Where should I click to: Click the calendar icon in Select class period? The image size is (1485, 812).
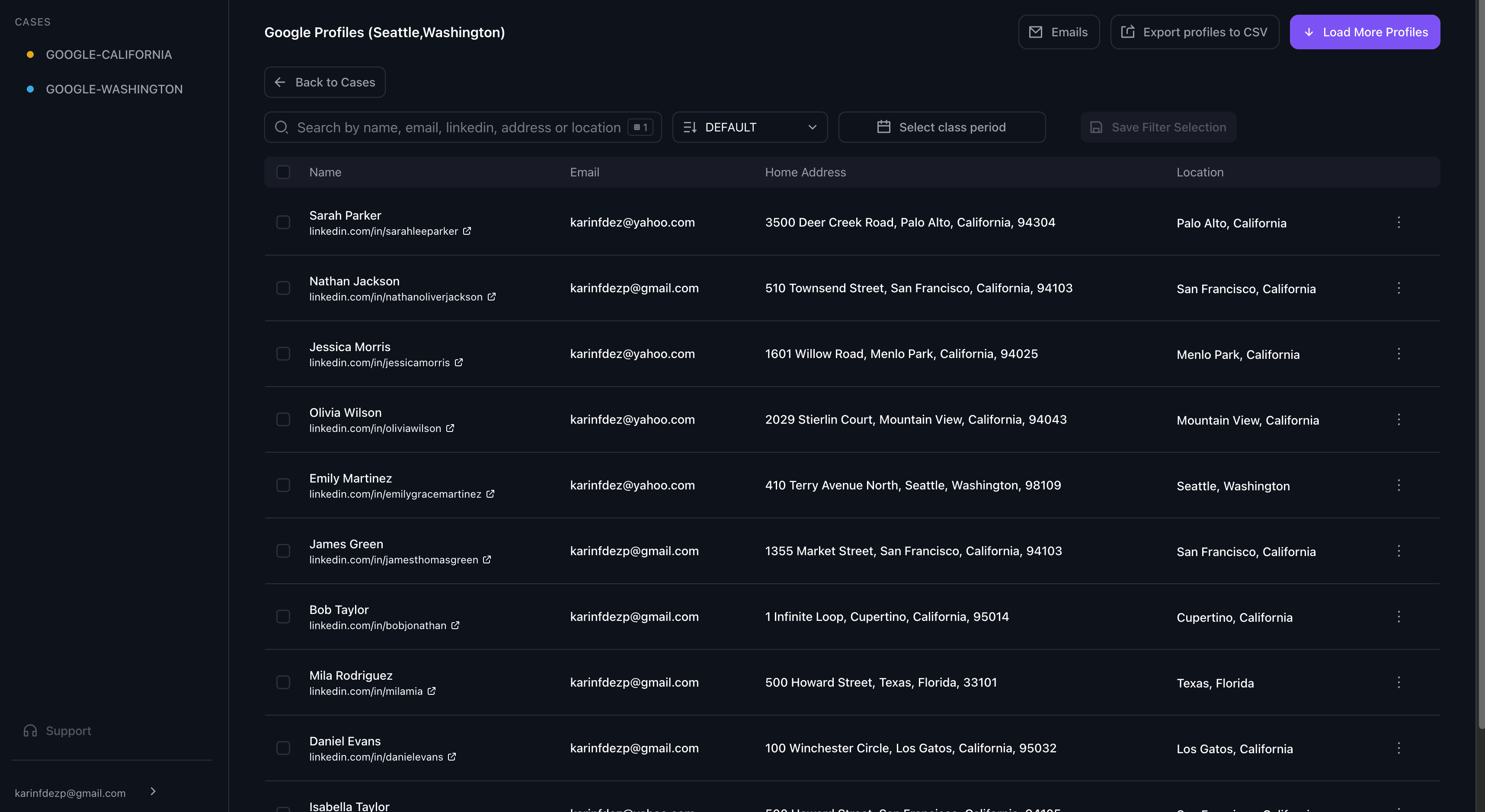884,127
